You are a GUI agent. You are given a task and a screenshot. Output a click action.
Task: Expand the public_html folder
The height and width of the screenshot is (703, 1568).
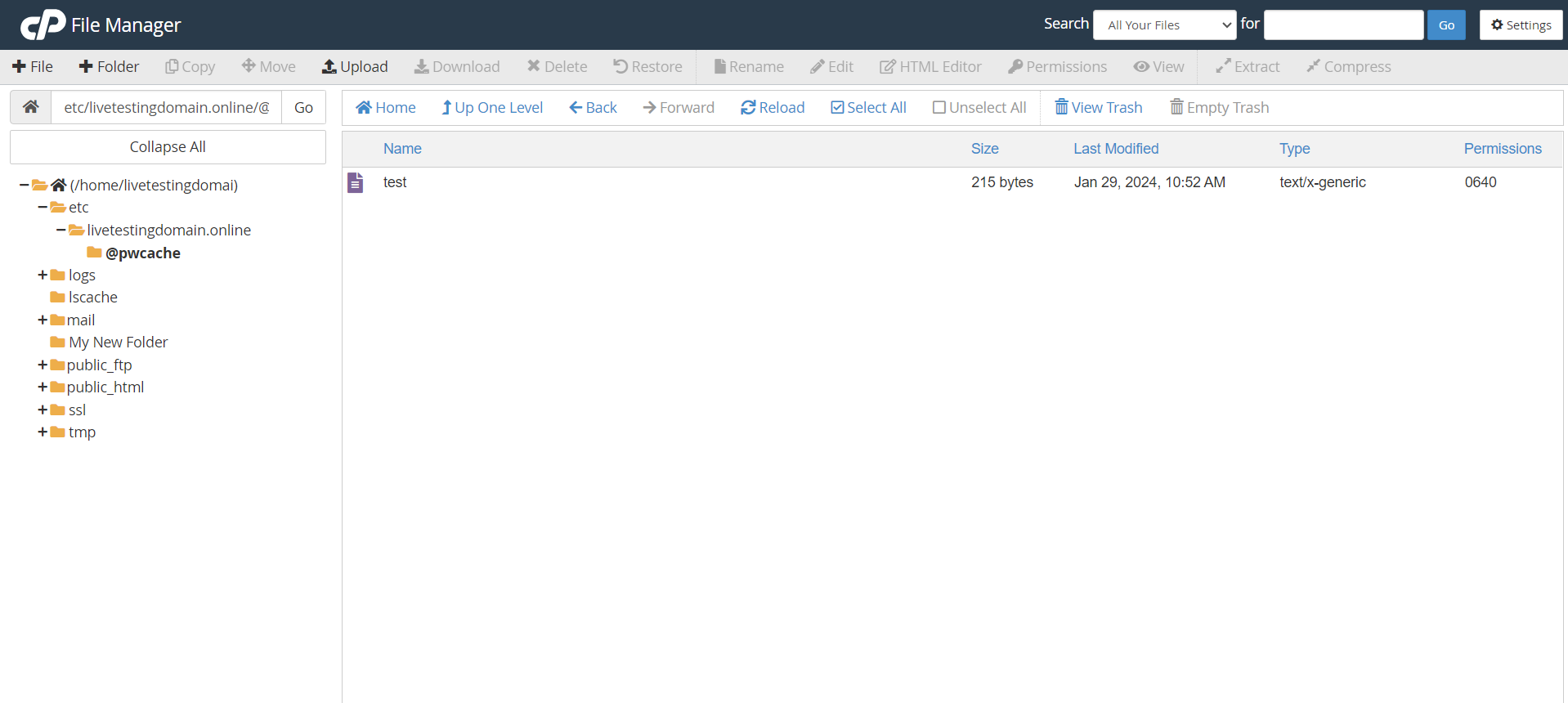[x=43, y=387]
